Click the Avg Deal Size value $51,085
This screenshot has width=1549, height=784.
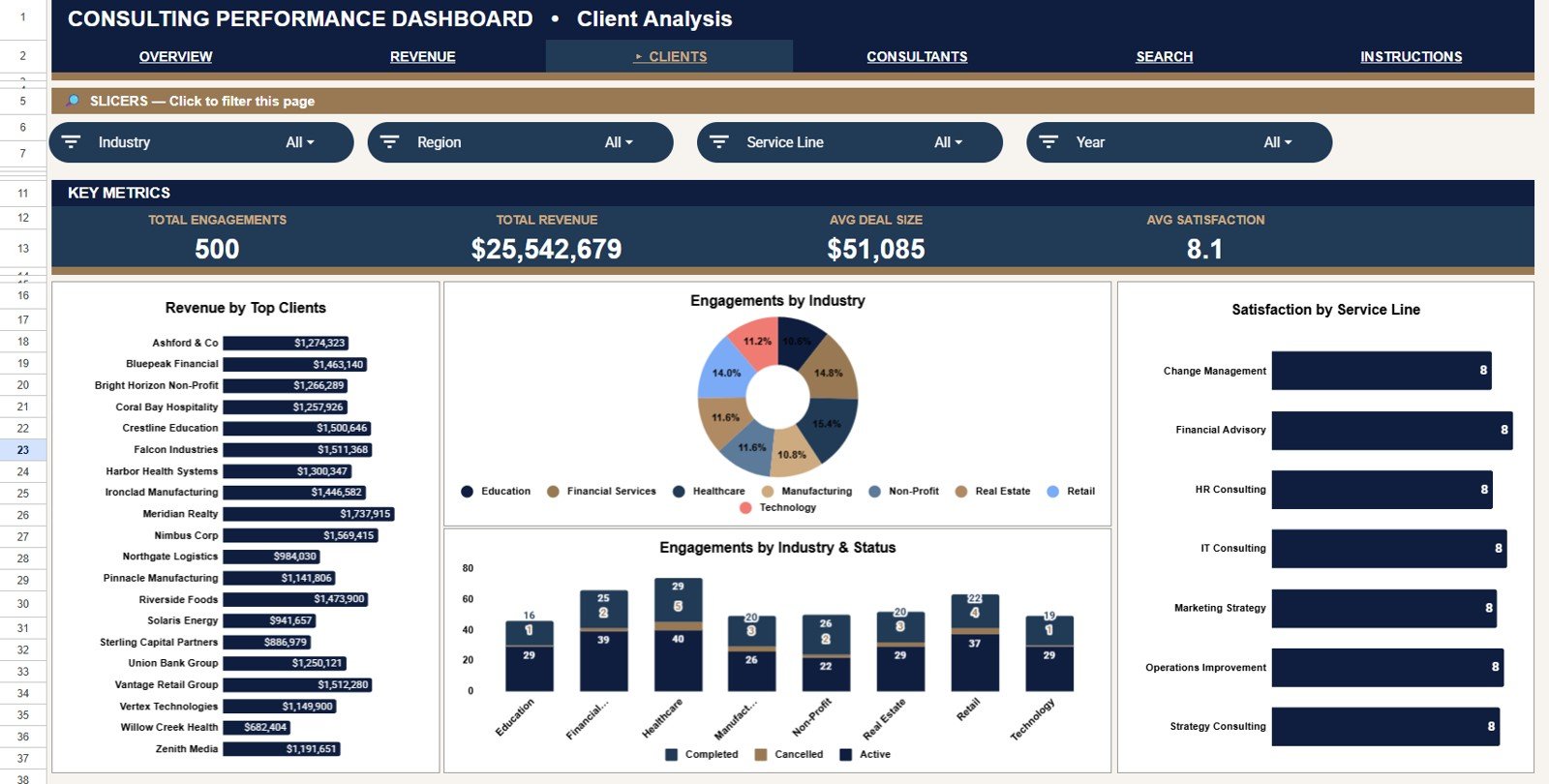pos(875,250)
